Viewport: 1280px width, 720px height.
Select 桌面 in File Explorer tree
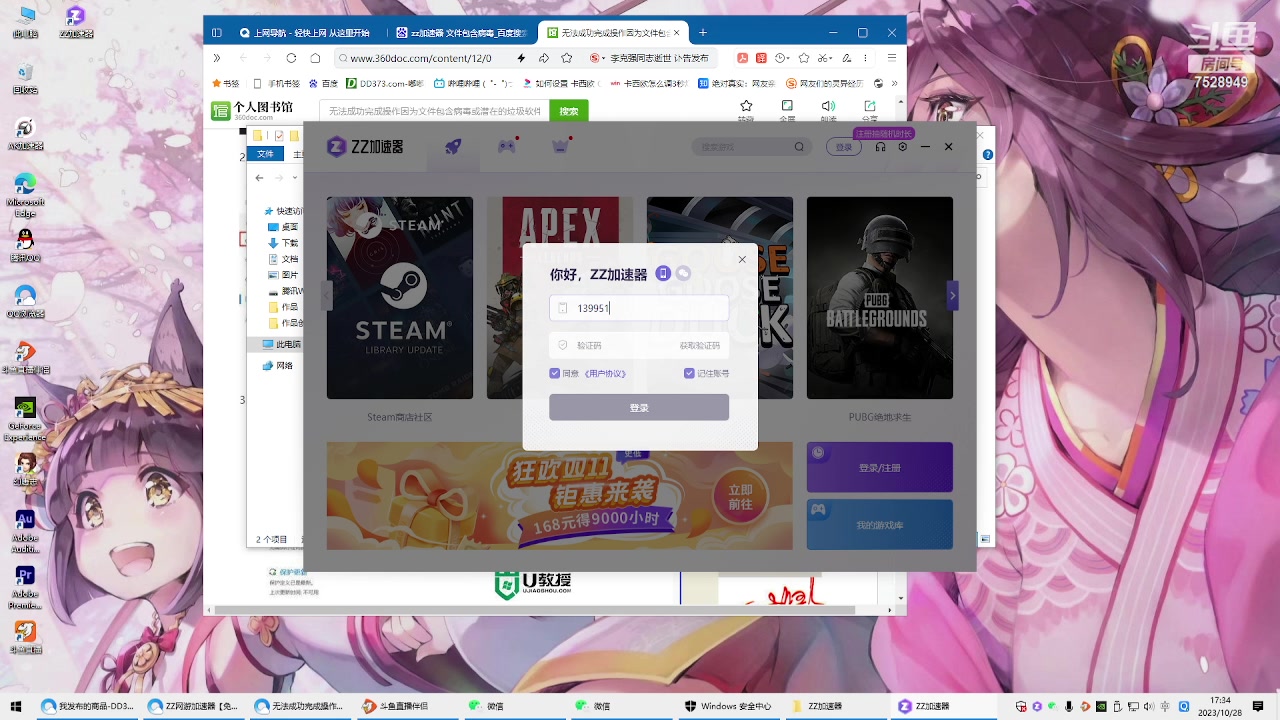[284, 227]
